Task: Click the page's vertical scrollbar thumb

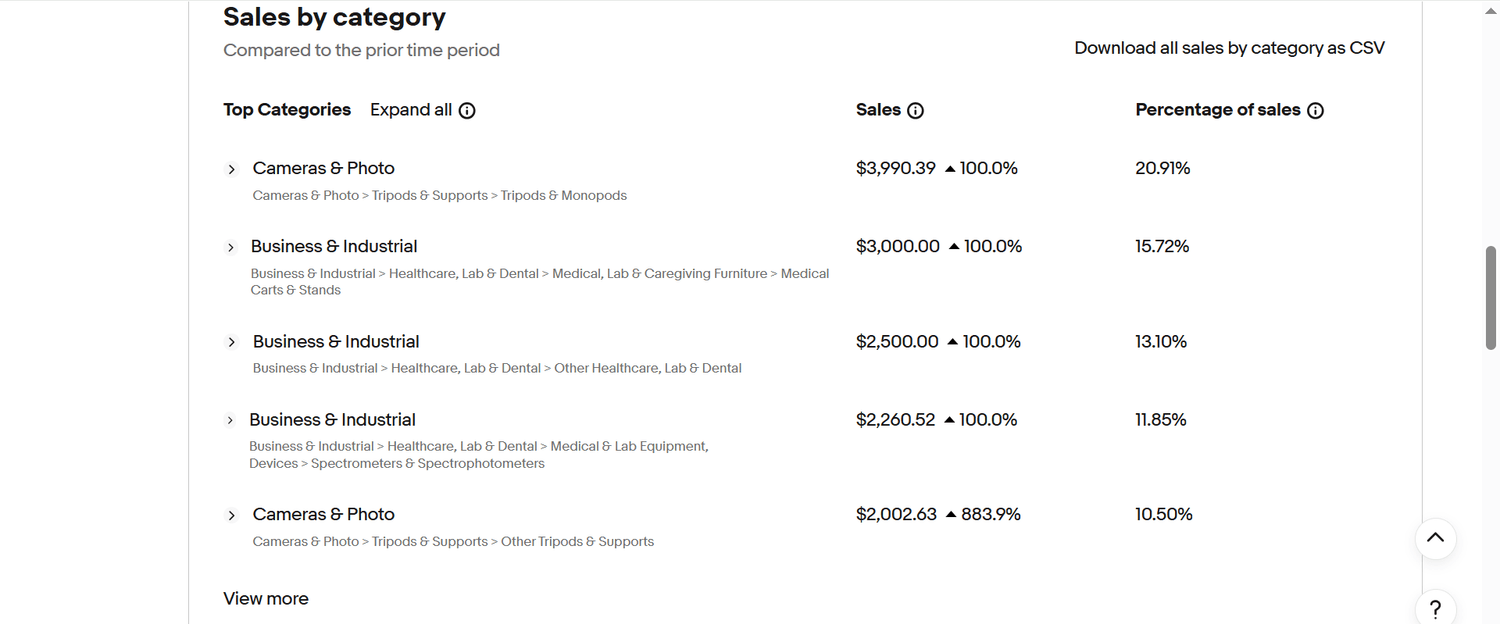Action: (1491, 297)
